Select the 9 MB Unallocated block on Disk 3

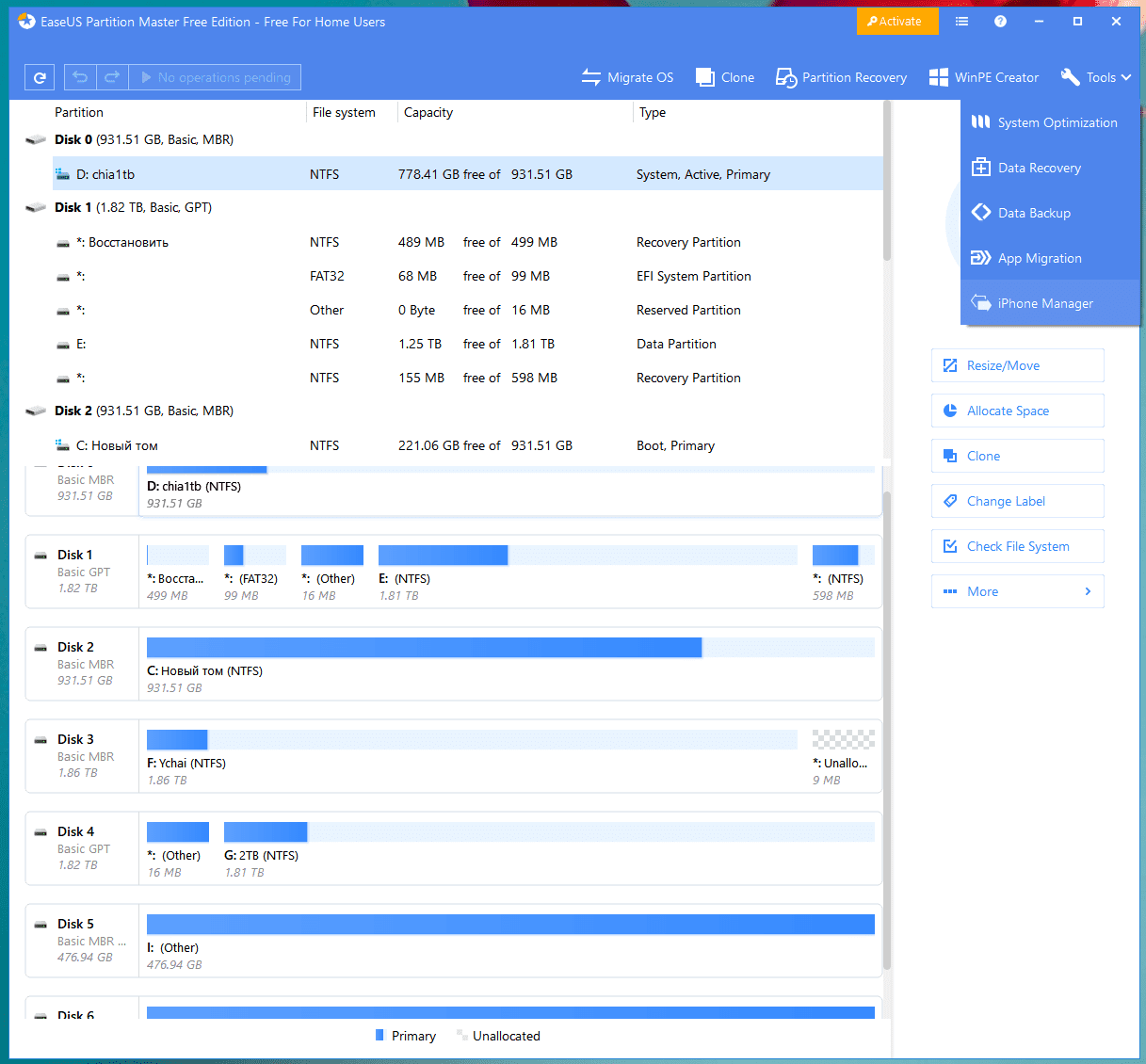point(843,756)
